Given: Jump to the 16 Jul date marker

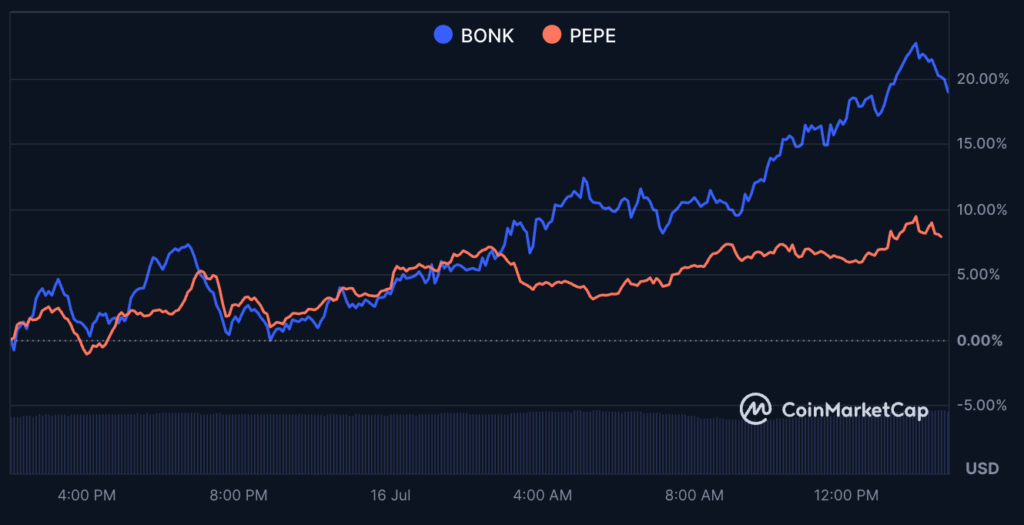Looking at the screenshot, I should pyautogui.click(x=392, y=495).
